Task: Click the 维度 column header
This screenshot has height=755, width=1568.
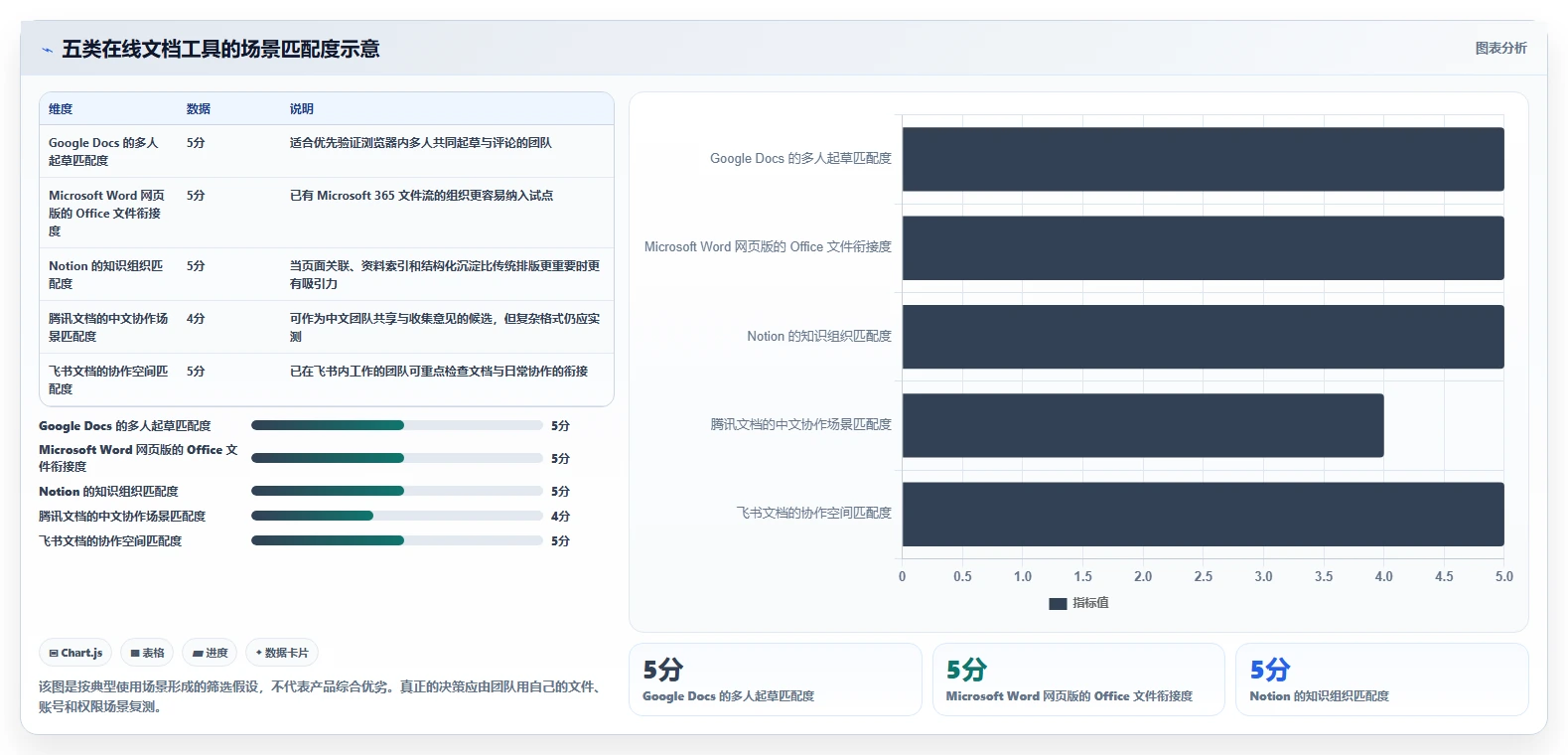Action: point(61,109)
